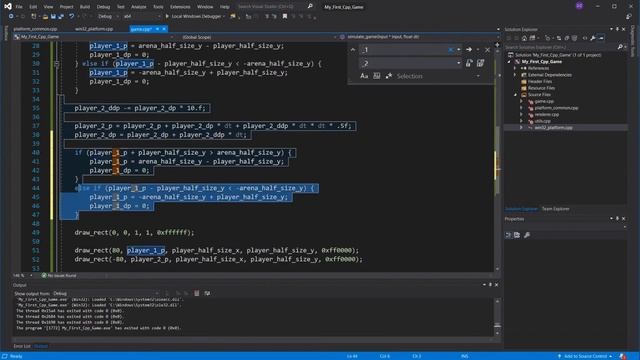
Task: Click the Save All toolbar icon
Action: click(x=61, y=16)
